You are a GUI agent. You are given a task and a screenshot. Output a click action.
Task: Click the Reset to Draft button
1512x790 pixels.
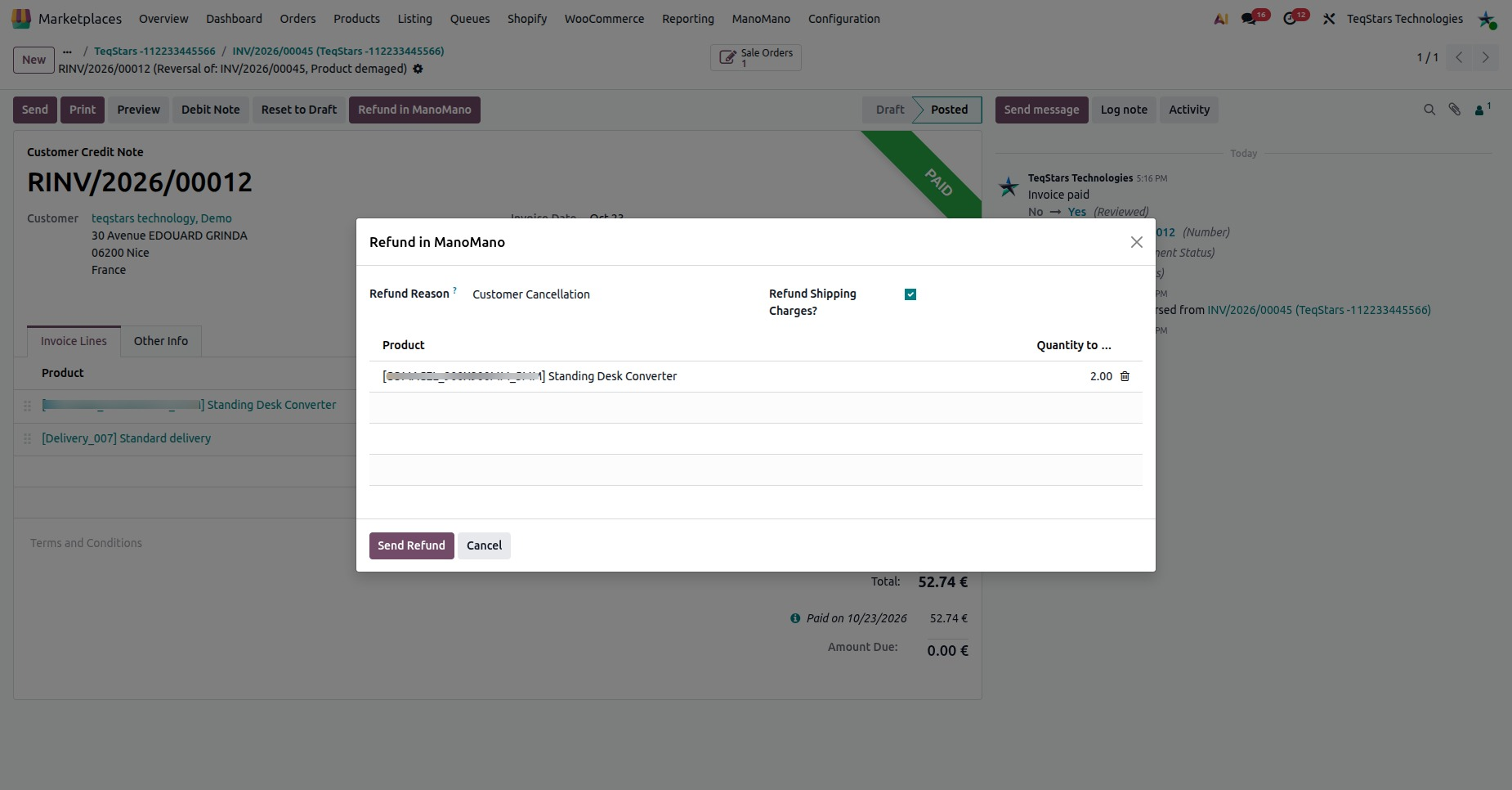tap(299, 110)
